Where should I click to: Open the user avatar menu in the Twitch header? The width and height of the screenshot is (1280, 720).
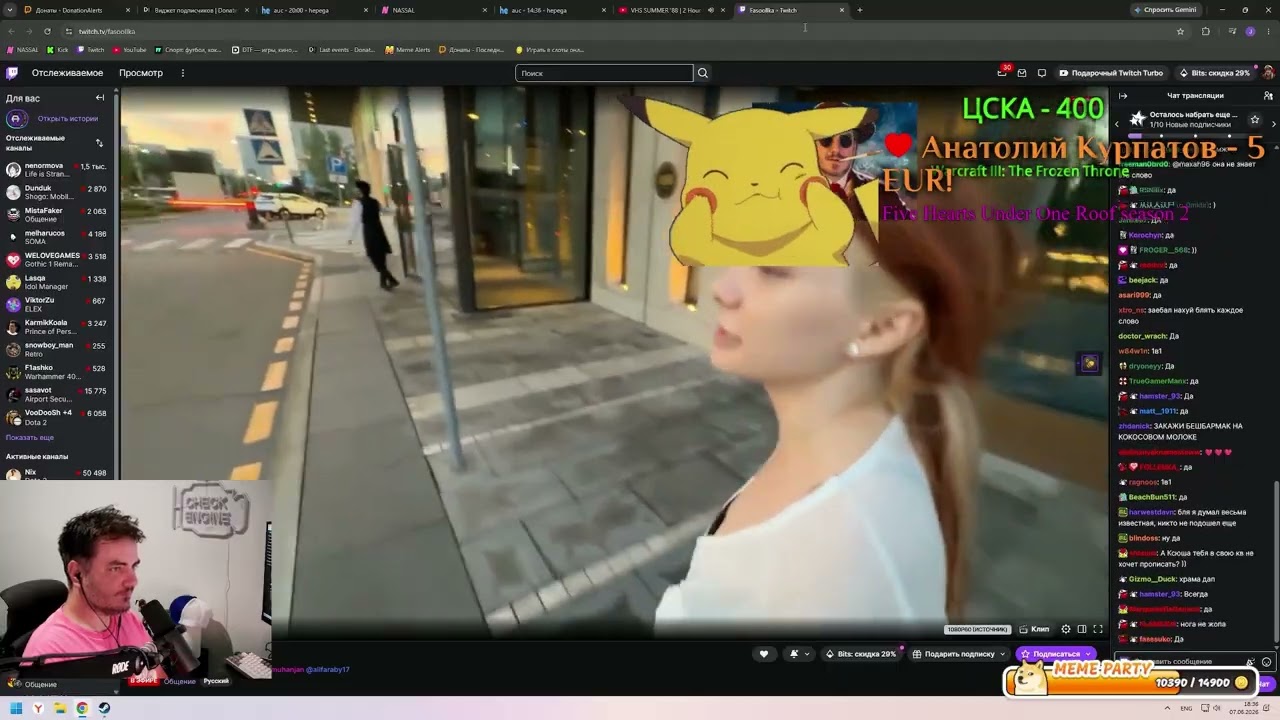coord(1268,73)
